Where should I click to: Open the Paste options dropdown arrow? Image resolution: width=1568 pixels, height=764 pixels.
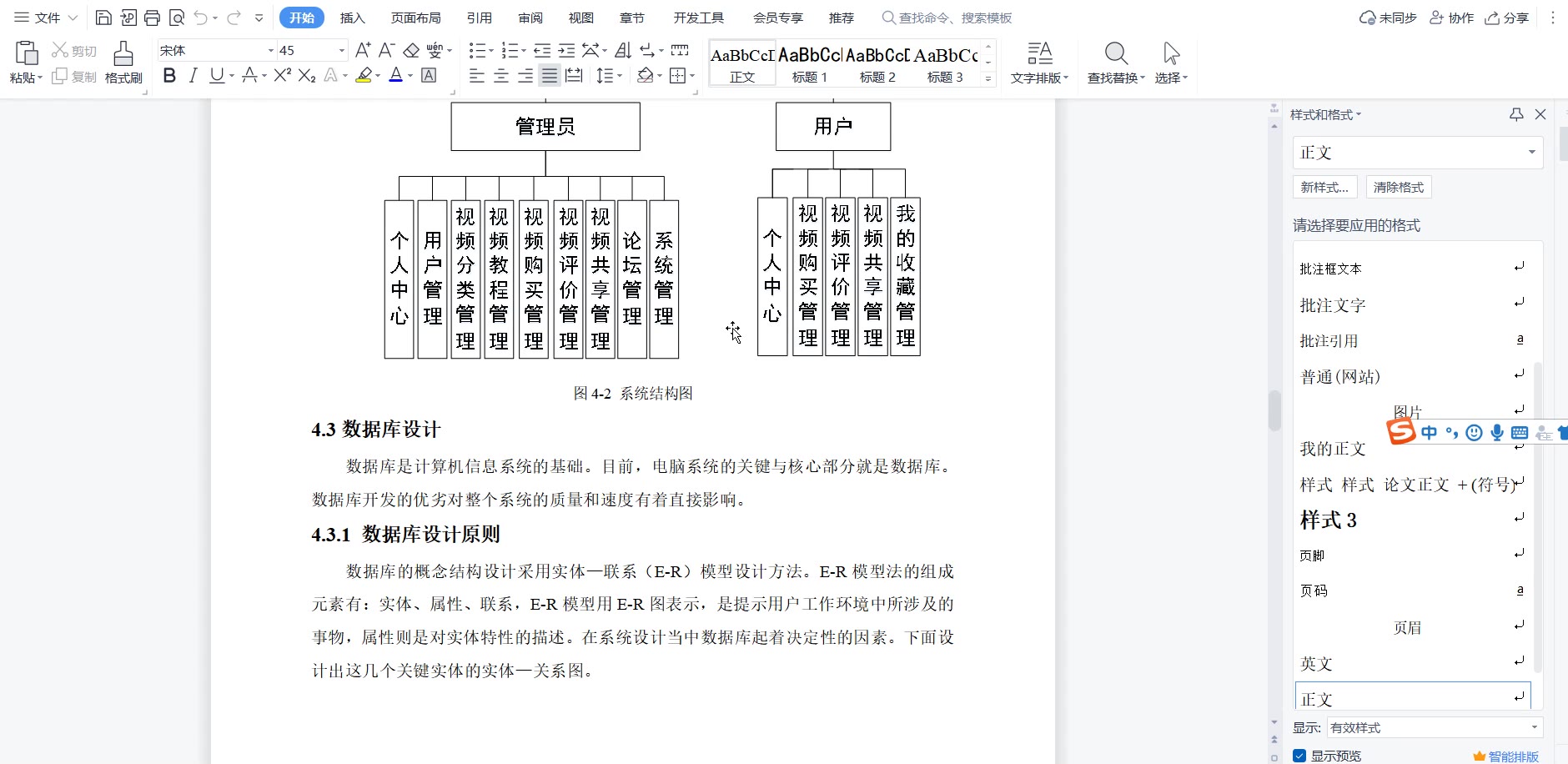(39, 78)
